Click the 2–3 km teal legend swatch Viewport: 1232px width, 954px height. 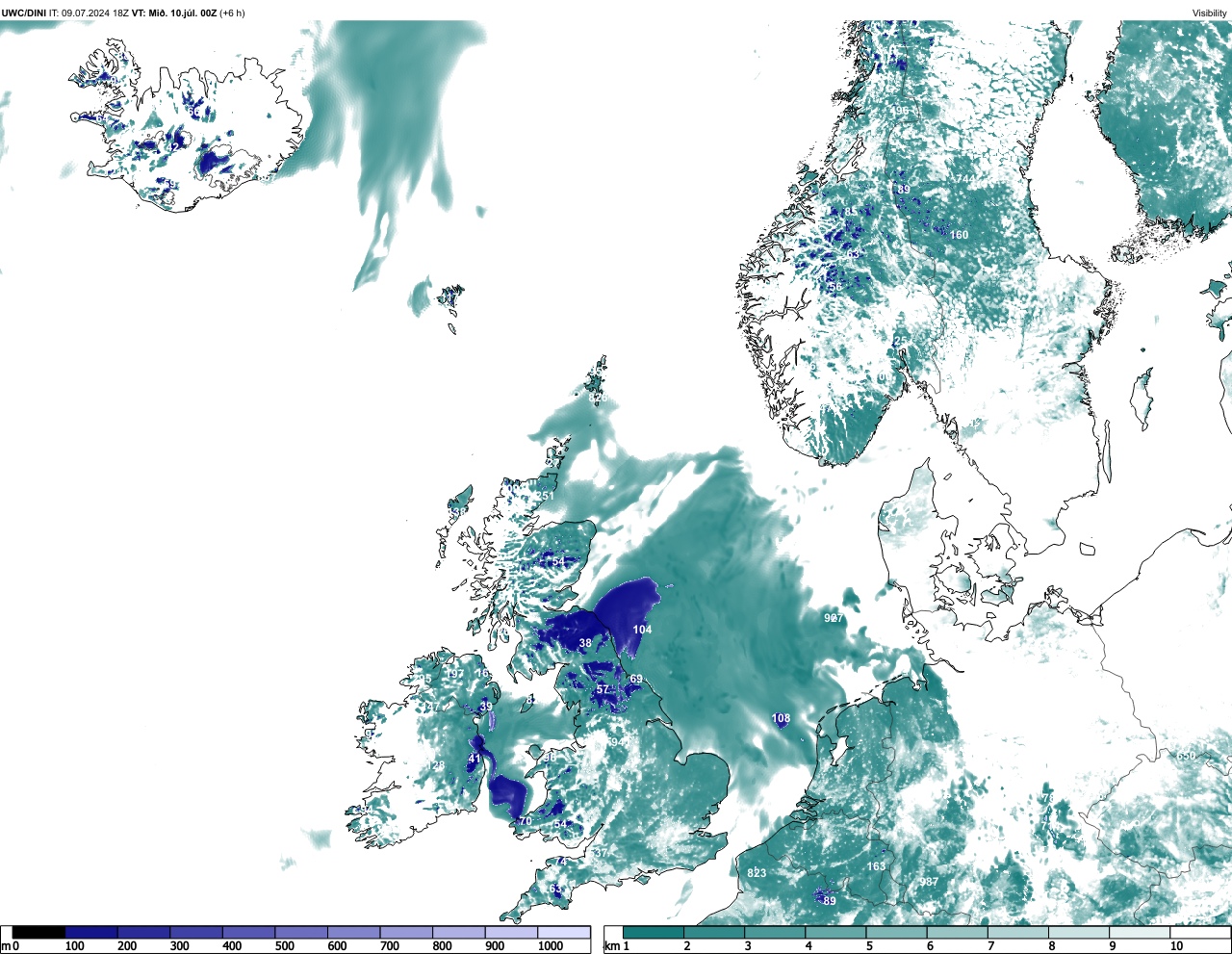714,932
